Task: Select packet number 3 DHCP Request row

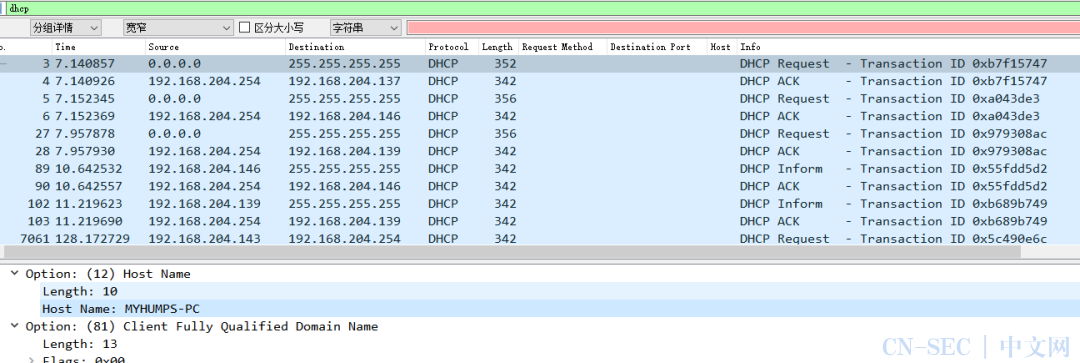Action: point(540,63)
